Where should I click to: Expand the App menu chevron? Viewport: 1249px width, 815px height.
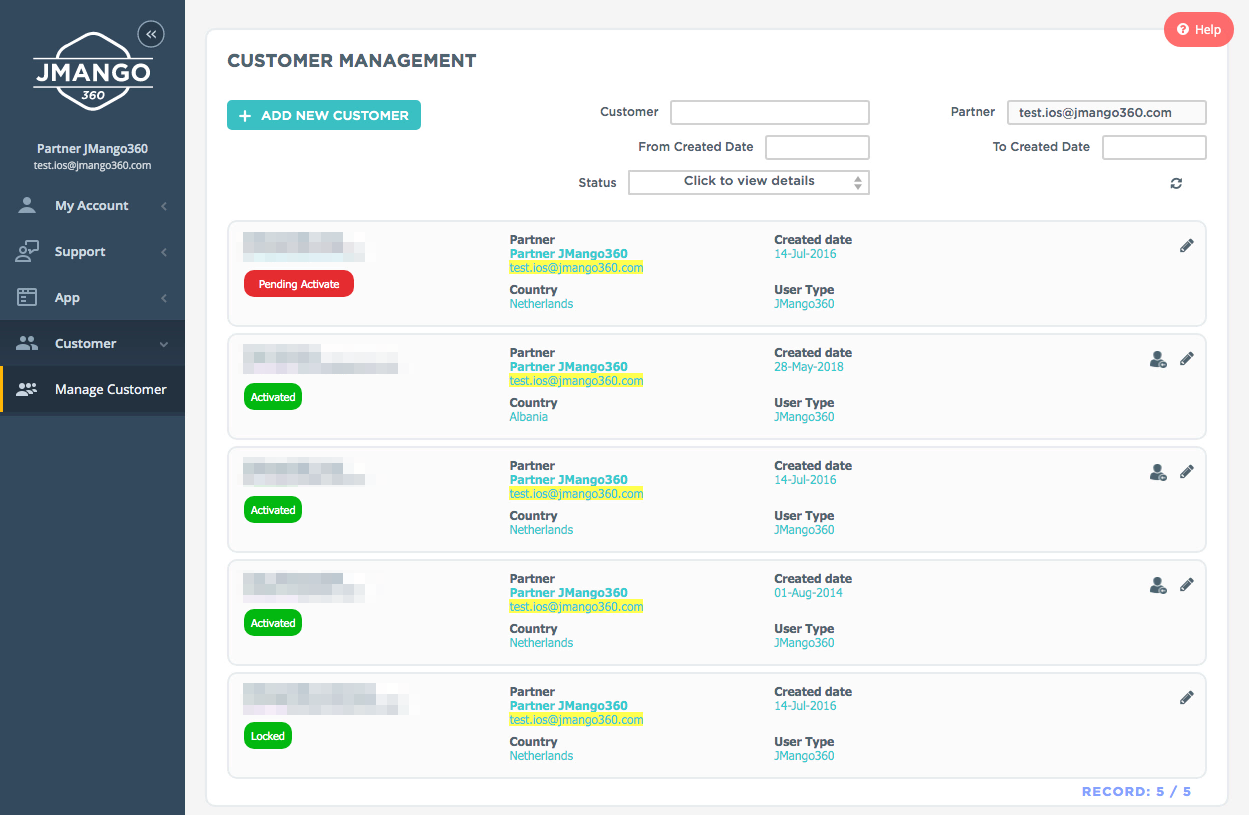pos(164,298)
